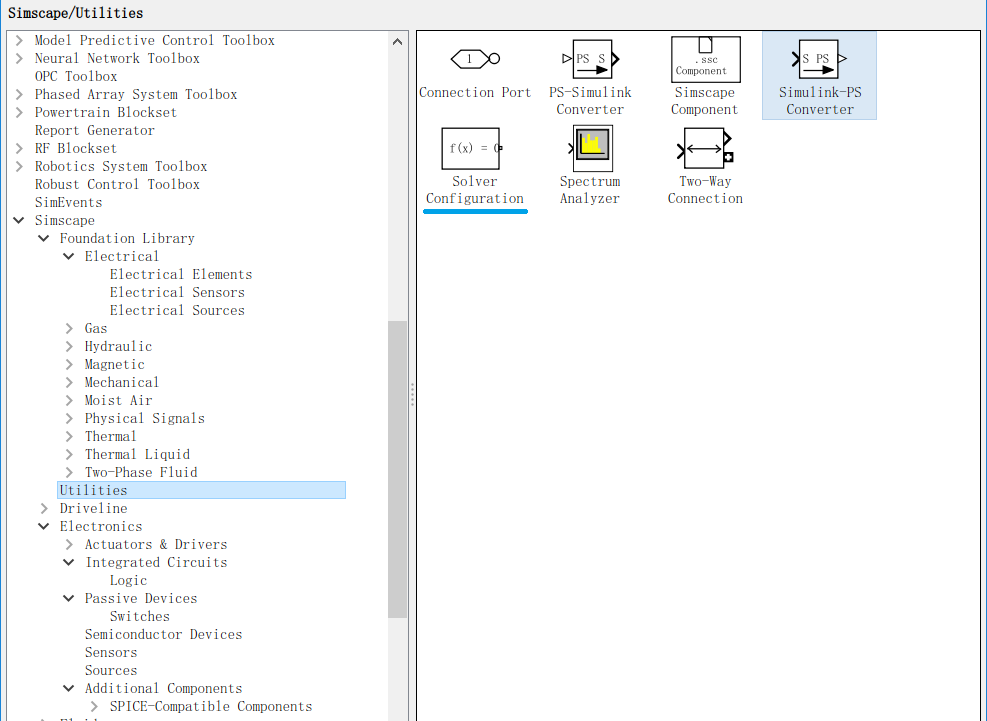Click the Simscape label in tree
This screenshot has width=987, height=721.
click(x=64, y=220)
